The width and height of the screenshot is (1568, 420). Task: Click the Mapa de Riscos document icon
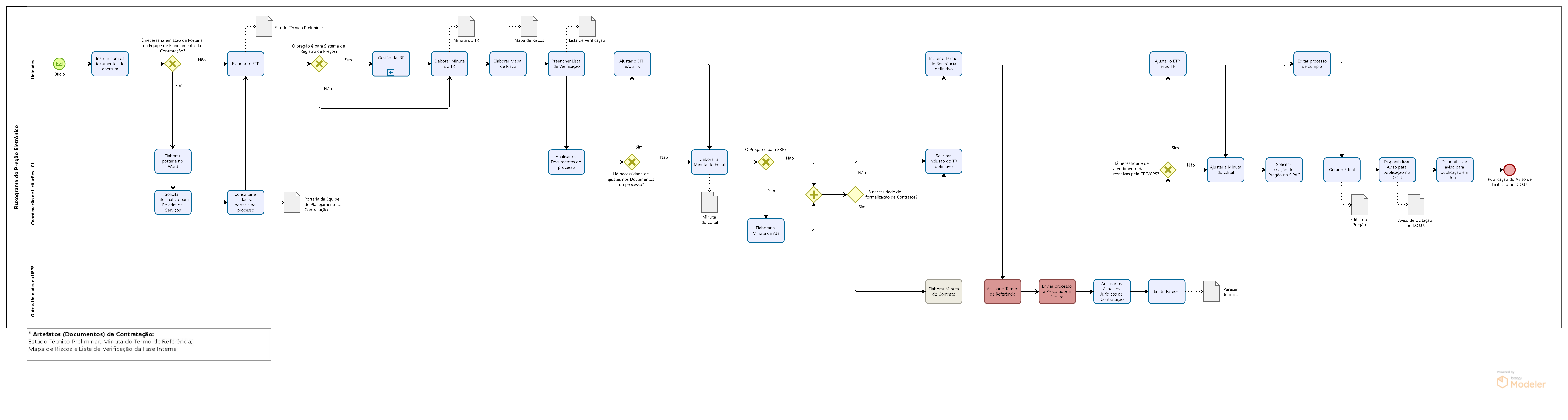click(529, 26)
